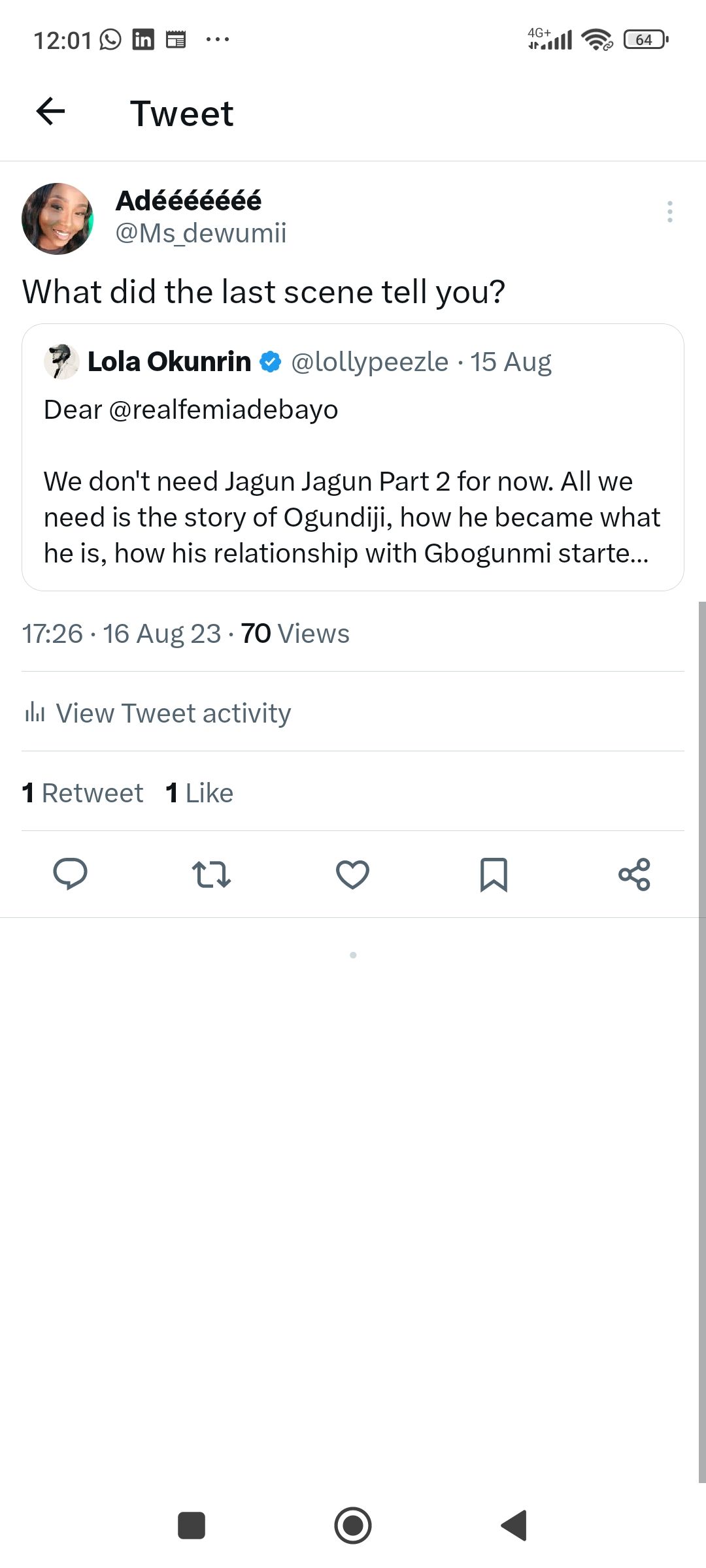The image size is (706, 1568).
Task: Open Lola Okunrin's quoted avatar
Action: coord(61,361)
